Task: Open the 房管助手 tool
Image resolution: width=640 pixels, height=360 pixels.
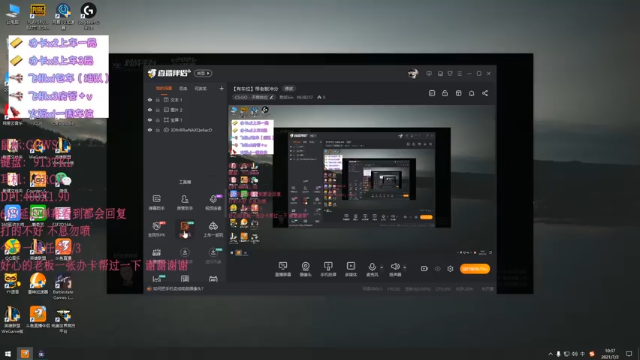Action: (184, 202)
